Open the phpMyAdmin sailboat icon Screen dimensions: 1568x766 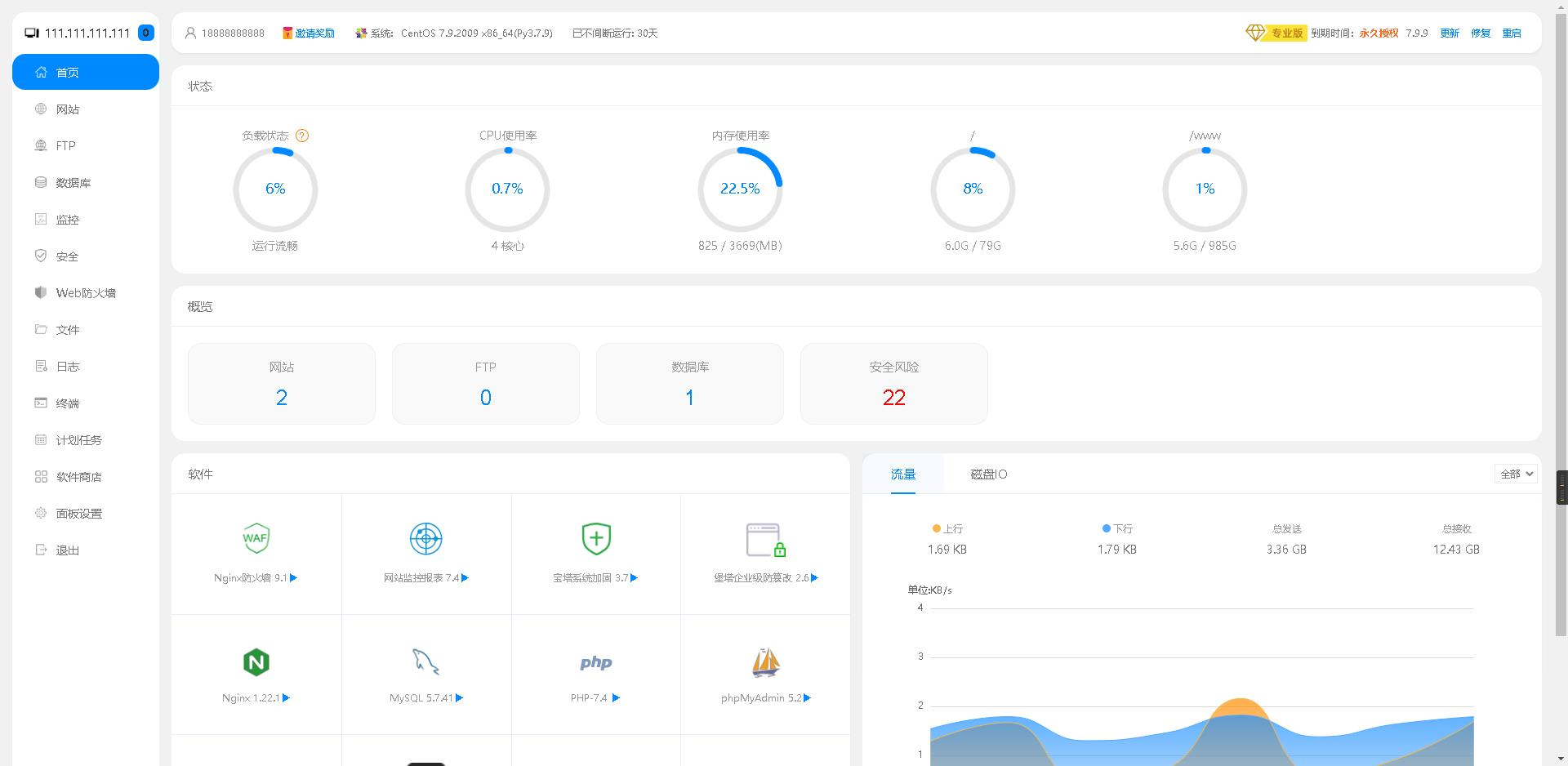coord(765,662)
